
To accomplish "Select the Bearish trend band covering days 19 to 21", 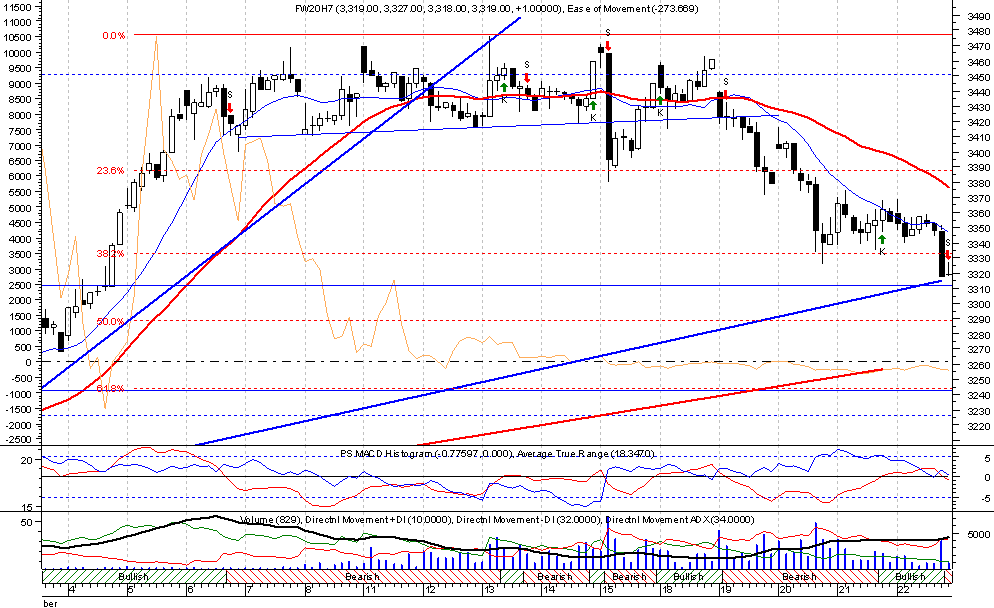I will pyautogui.click(x=800, y=576).
